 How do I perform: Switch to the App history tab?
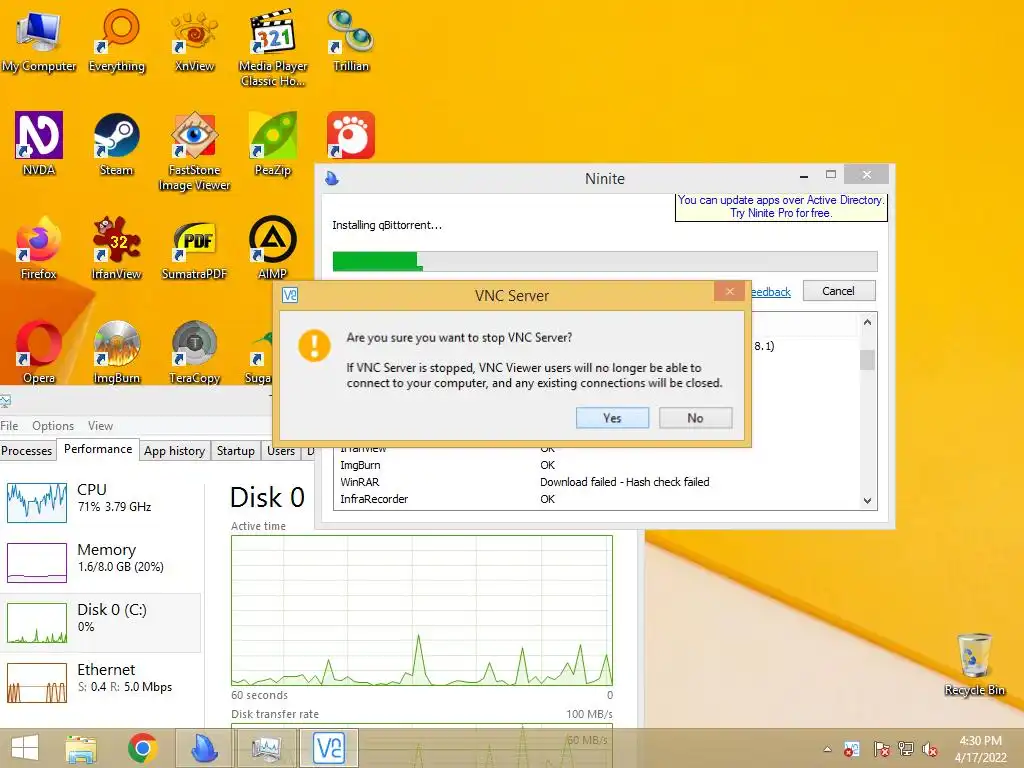[174, 451]
